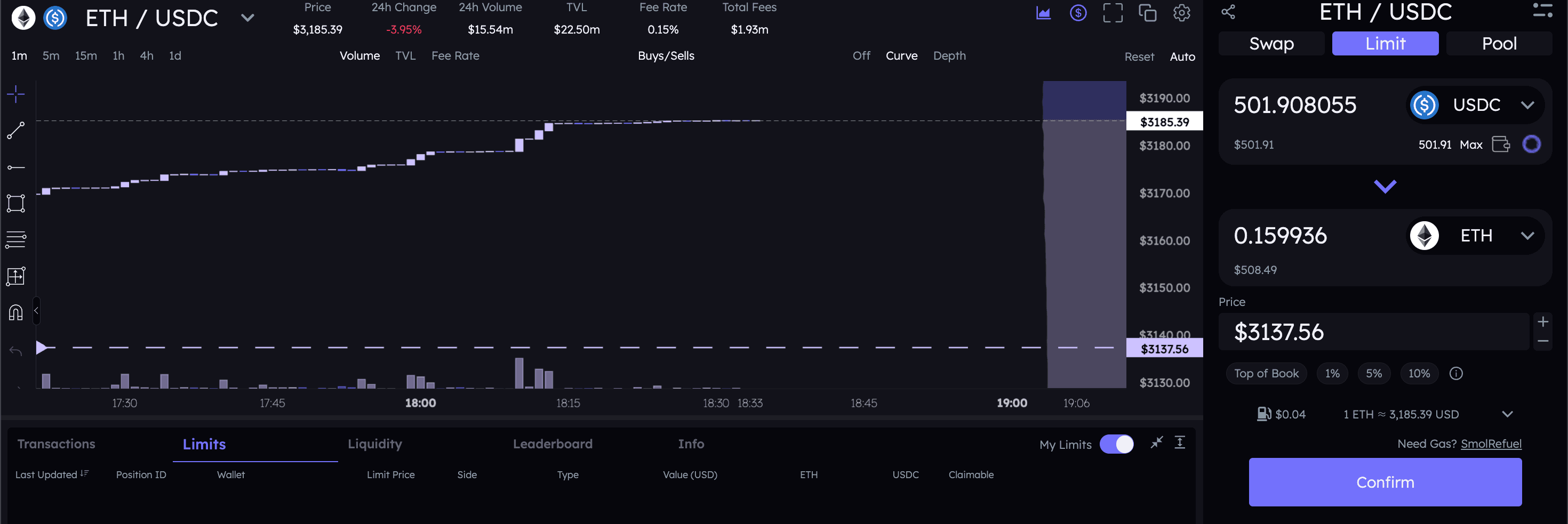1568x524 pixels.
Task: Click the expand table height icon
Action: [1180, 442]
